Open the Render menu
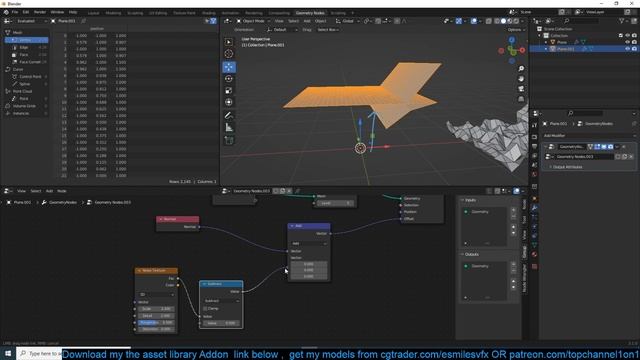 tap(40, 12)
